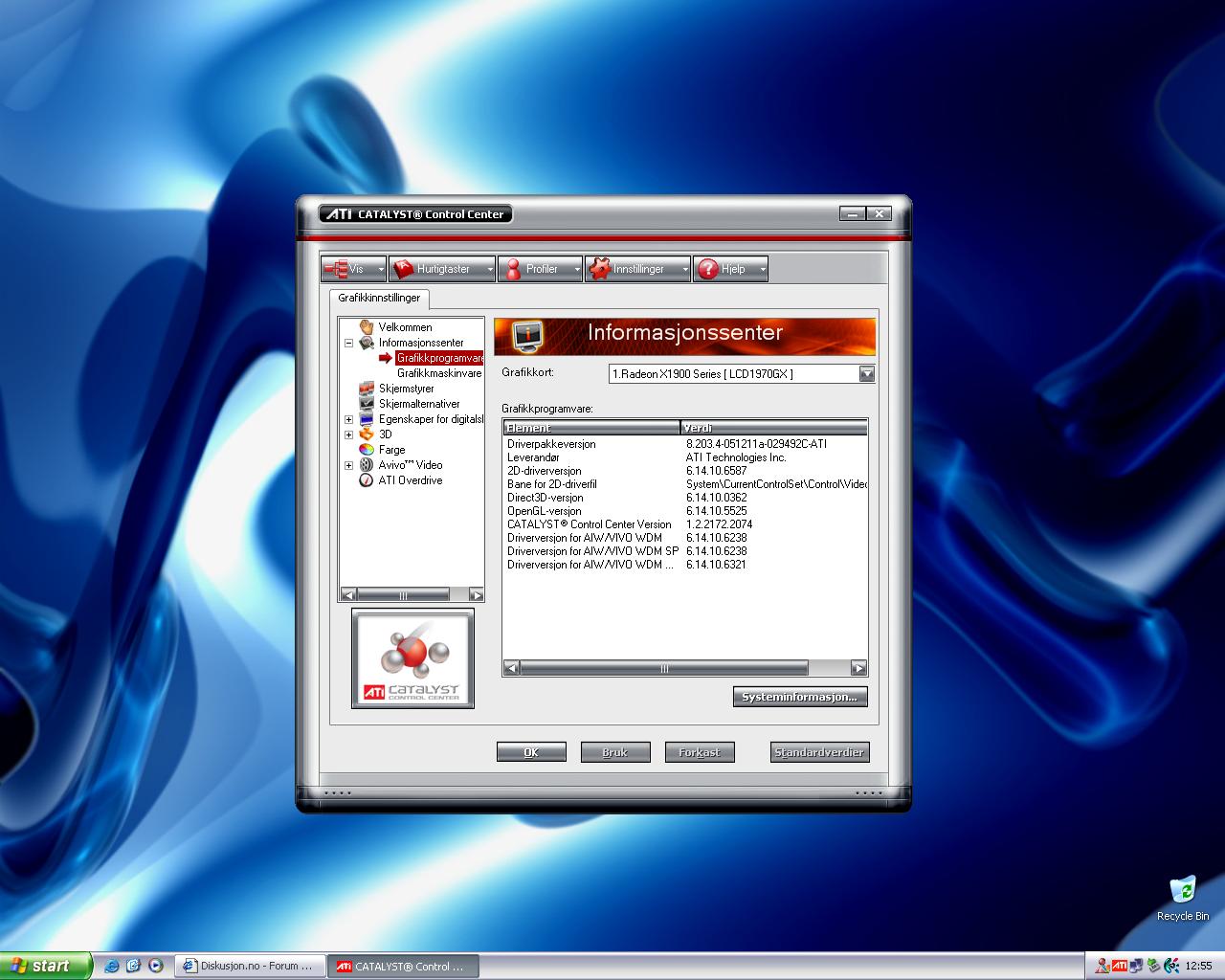Viewport: 1225px width, 980px height.
Task: Select Grafikkprogramvare in the tree
Action: pyautogui.click(x=440, y=358)
